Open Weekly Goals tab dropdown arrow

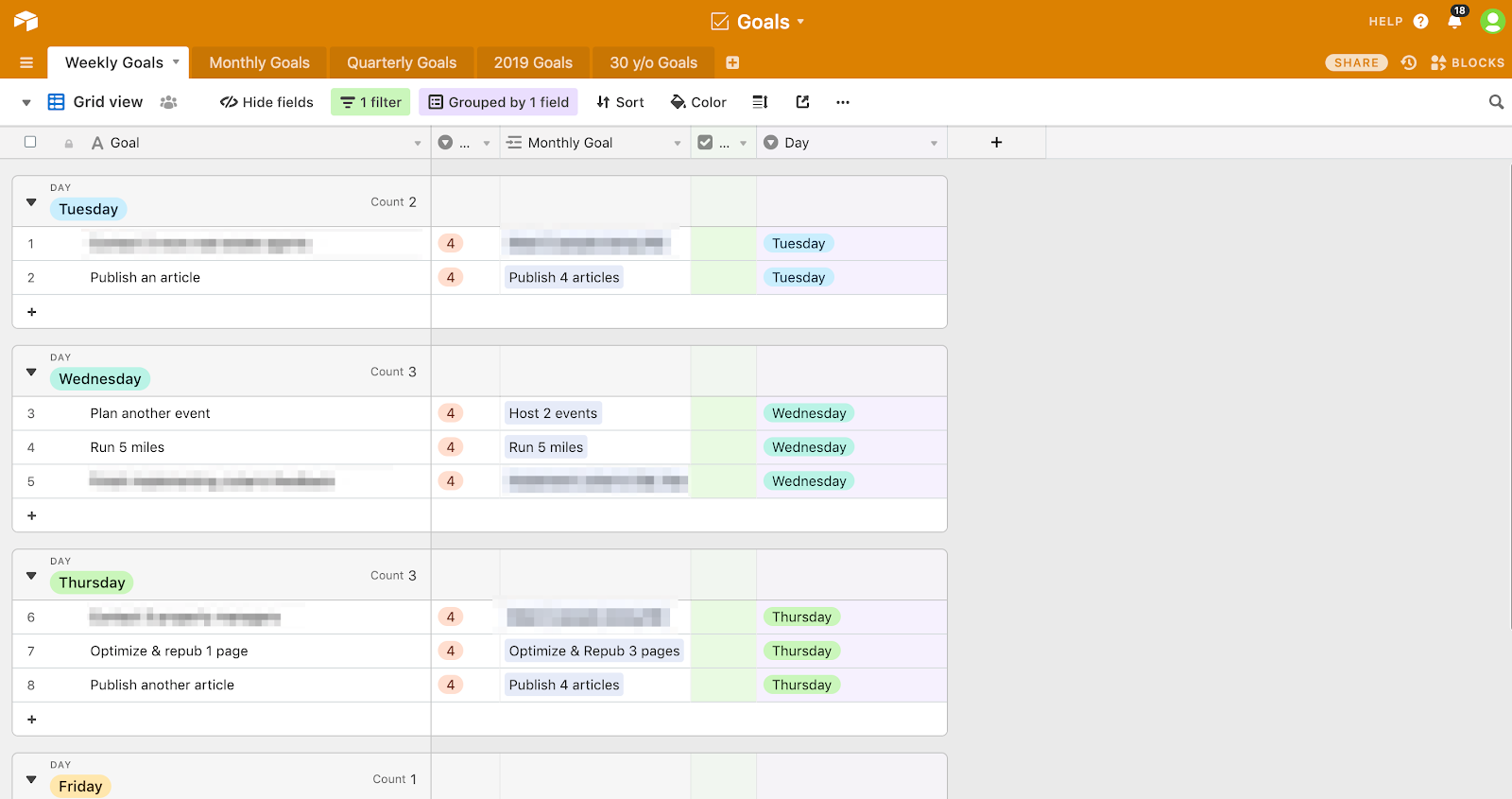tap(176, 61)
